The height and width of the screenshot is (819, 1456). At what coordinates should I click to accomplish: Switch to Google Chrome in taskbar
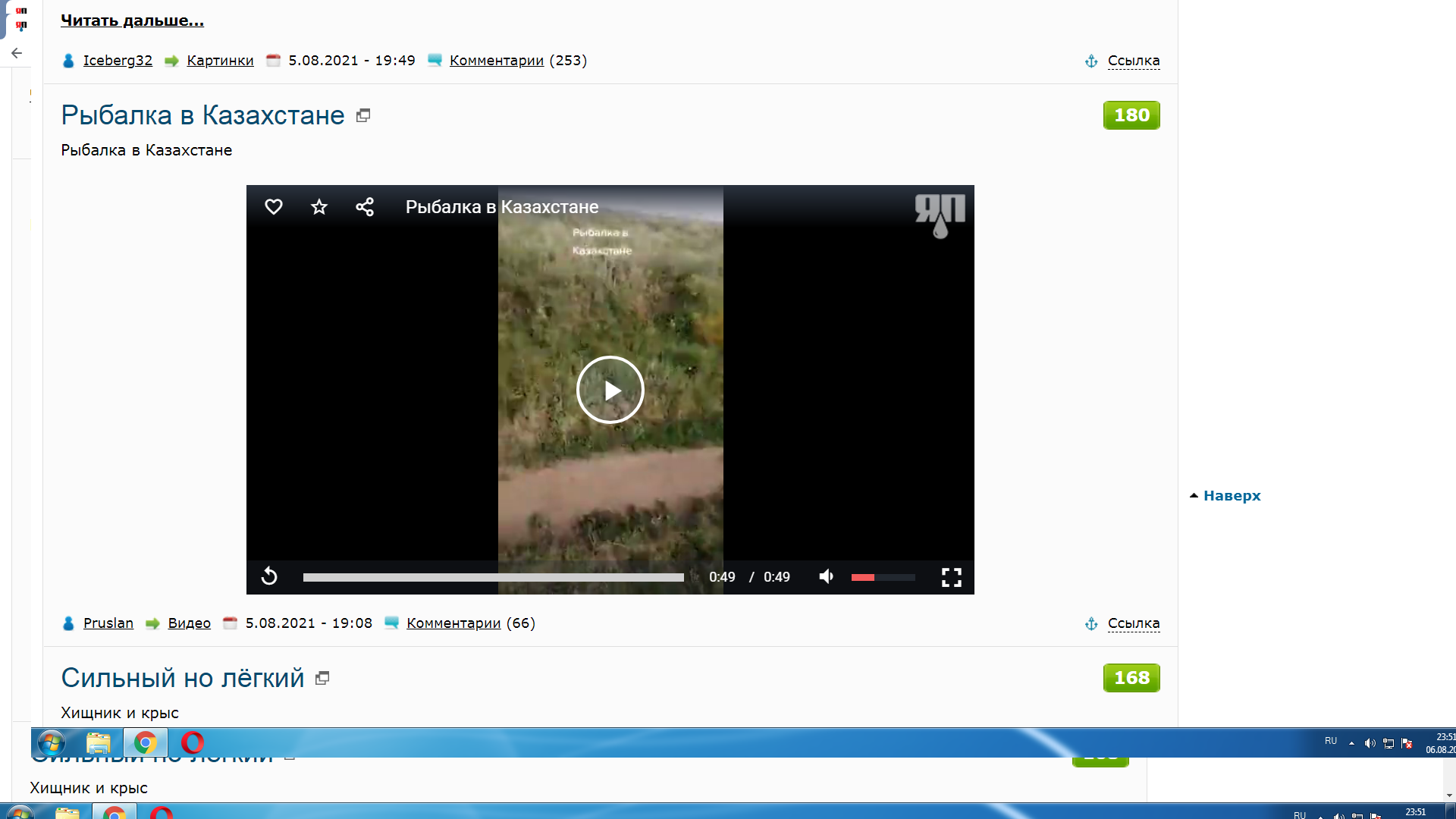coord(145,742)
